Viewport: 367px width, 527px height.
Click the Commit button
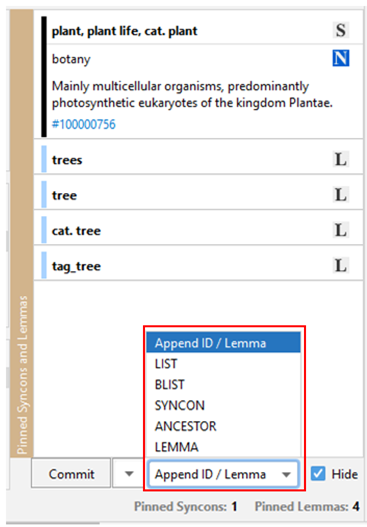click(71, 474)
